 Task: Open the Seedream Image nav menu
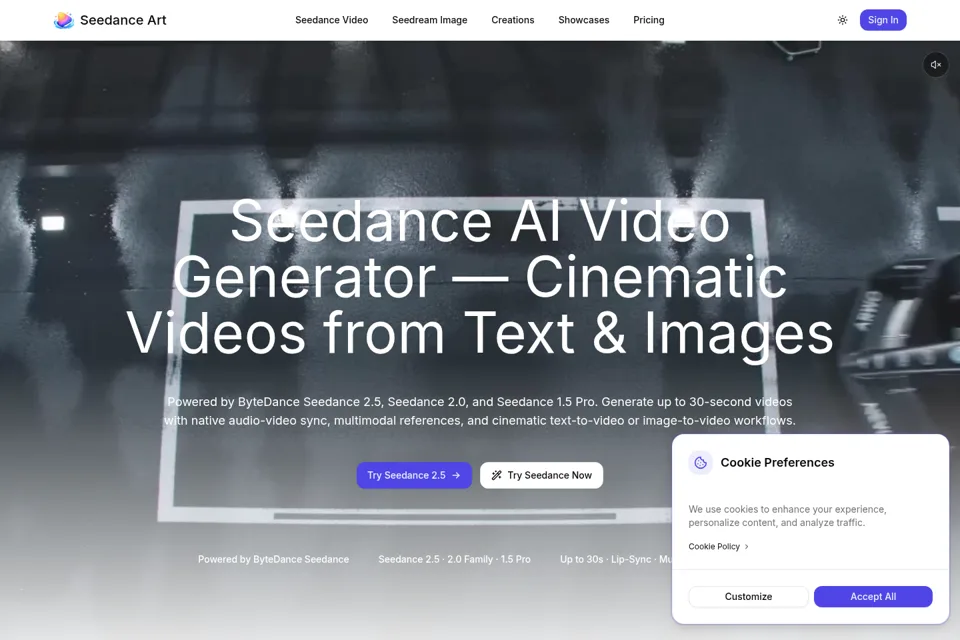[x=429, y=20]
